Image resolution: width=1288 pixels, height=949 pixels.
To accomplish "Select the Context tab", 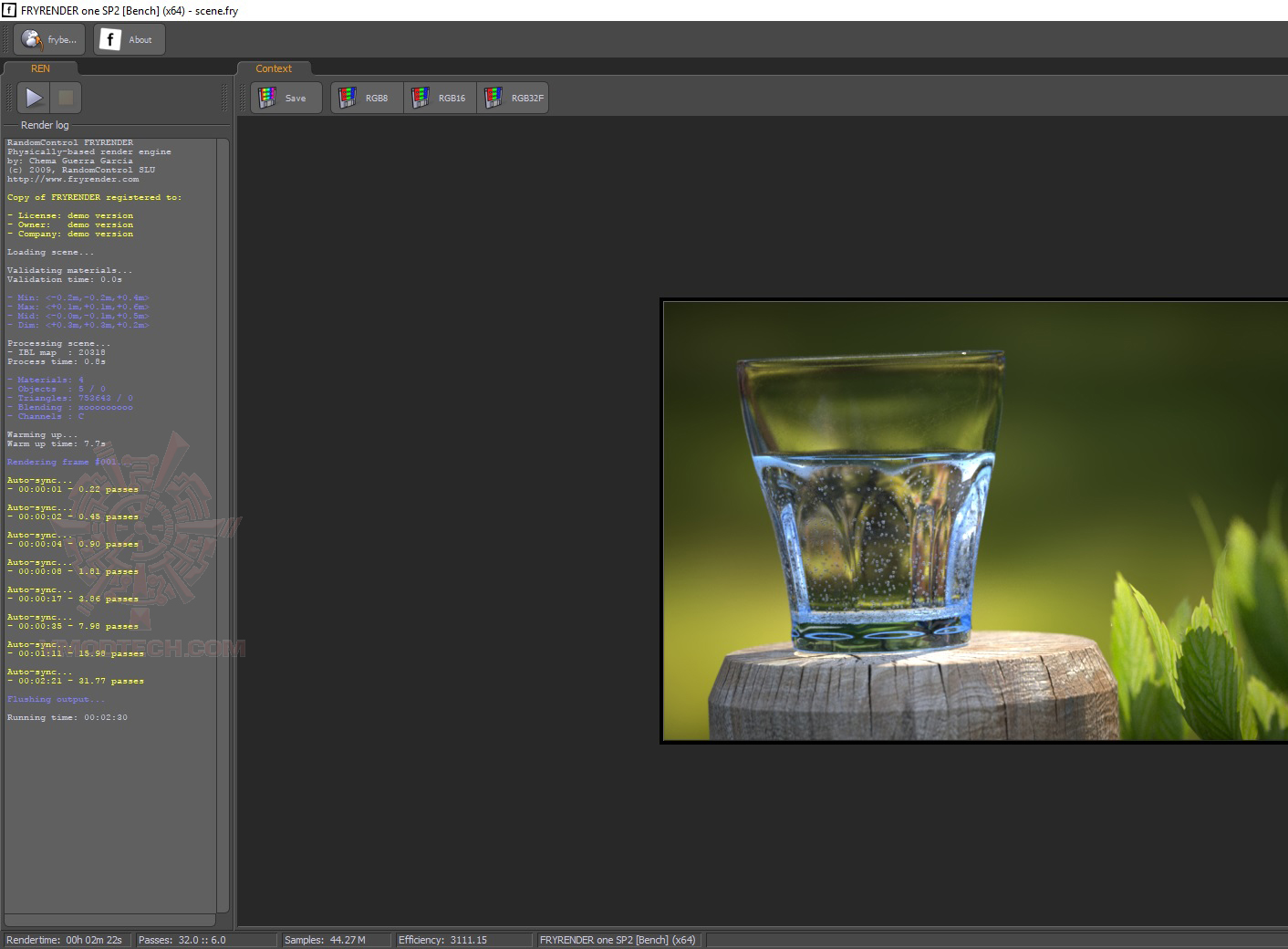I will 274,68.
